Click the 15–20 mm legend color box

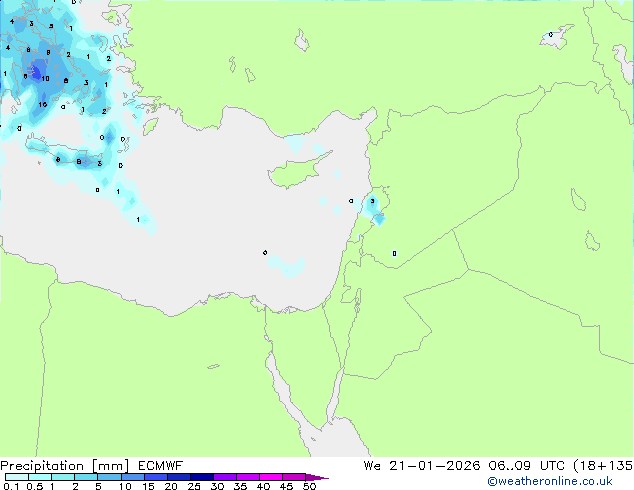point(156,477)
